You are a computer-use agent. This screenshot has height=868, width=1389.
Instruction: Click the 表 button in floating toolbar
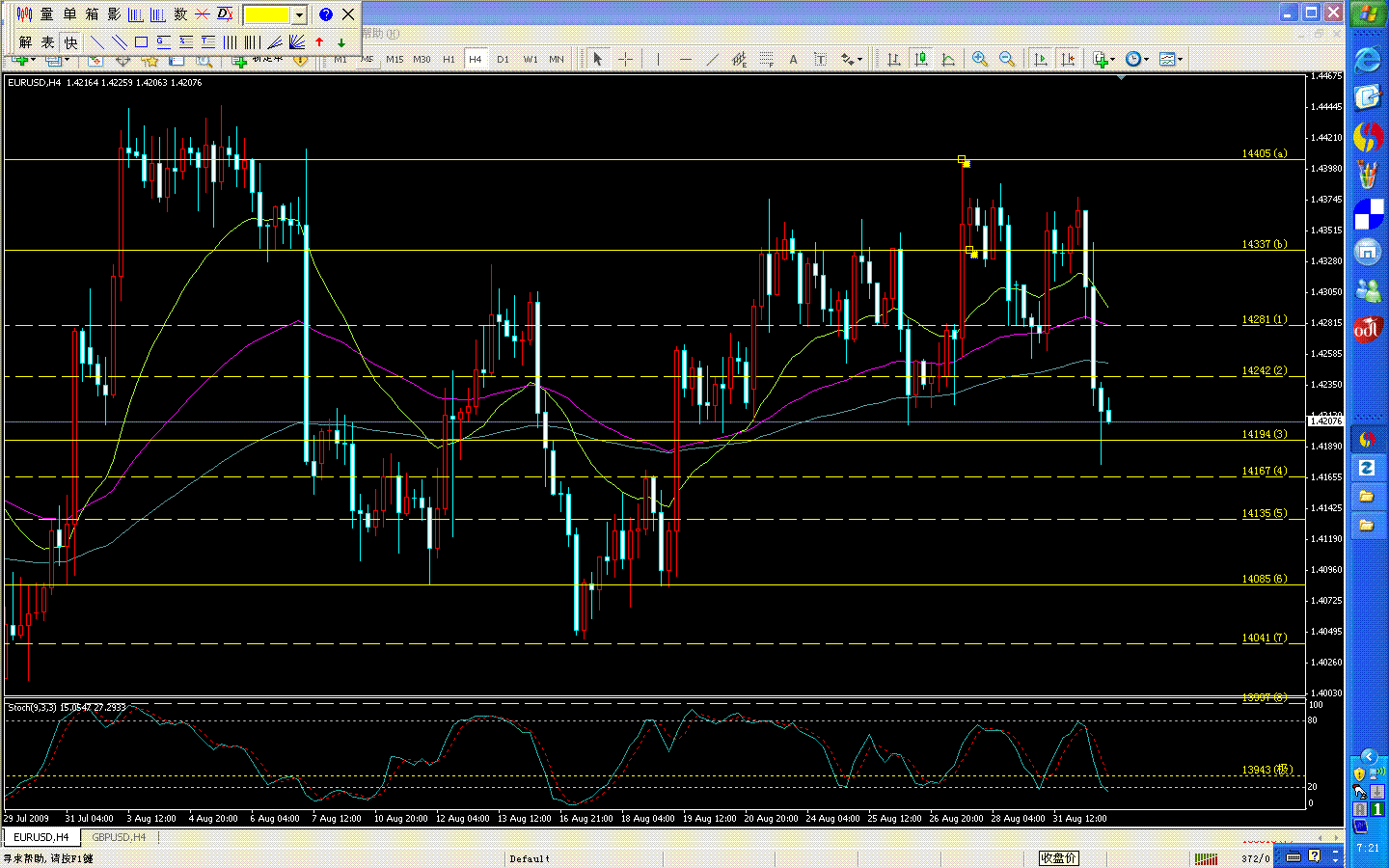click(x=47, y=42)
